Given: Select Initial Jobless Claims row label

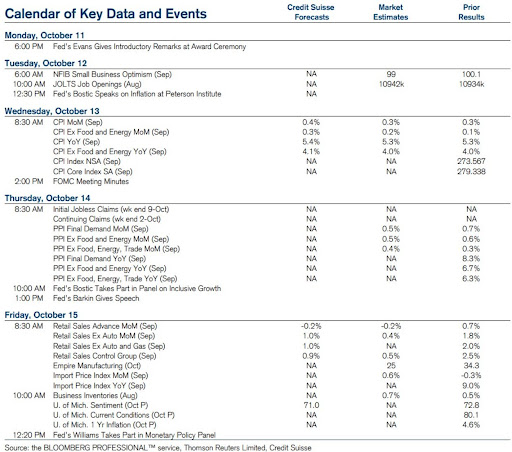Looking at the screenshot, I should point(111,209).
